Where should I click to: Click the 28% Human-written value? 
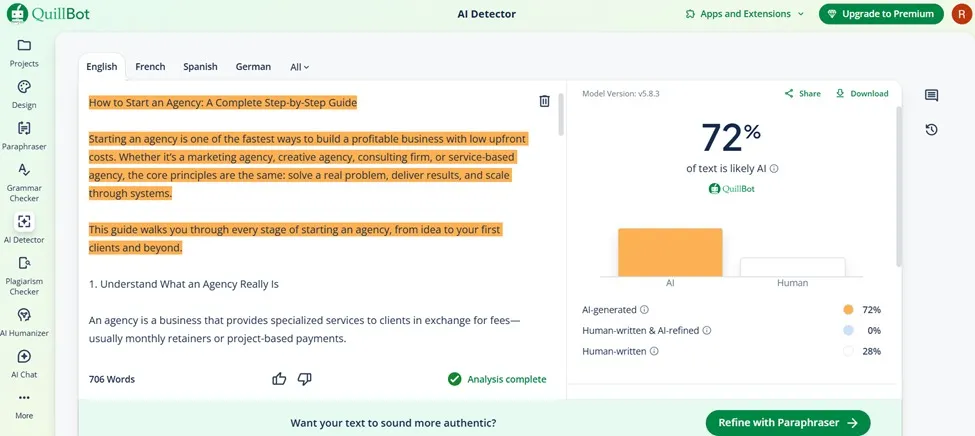872,351
